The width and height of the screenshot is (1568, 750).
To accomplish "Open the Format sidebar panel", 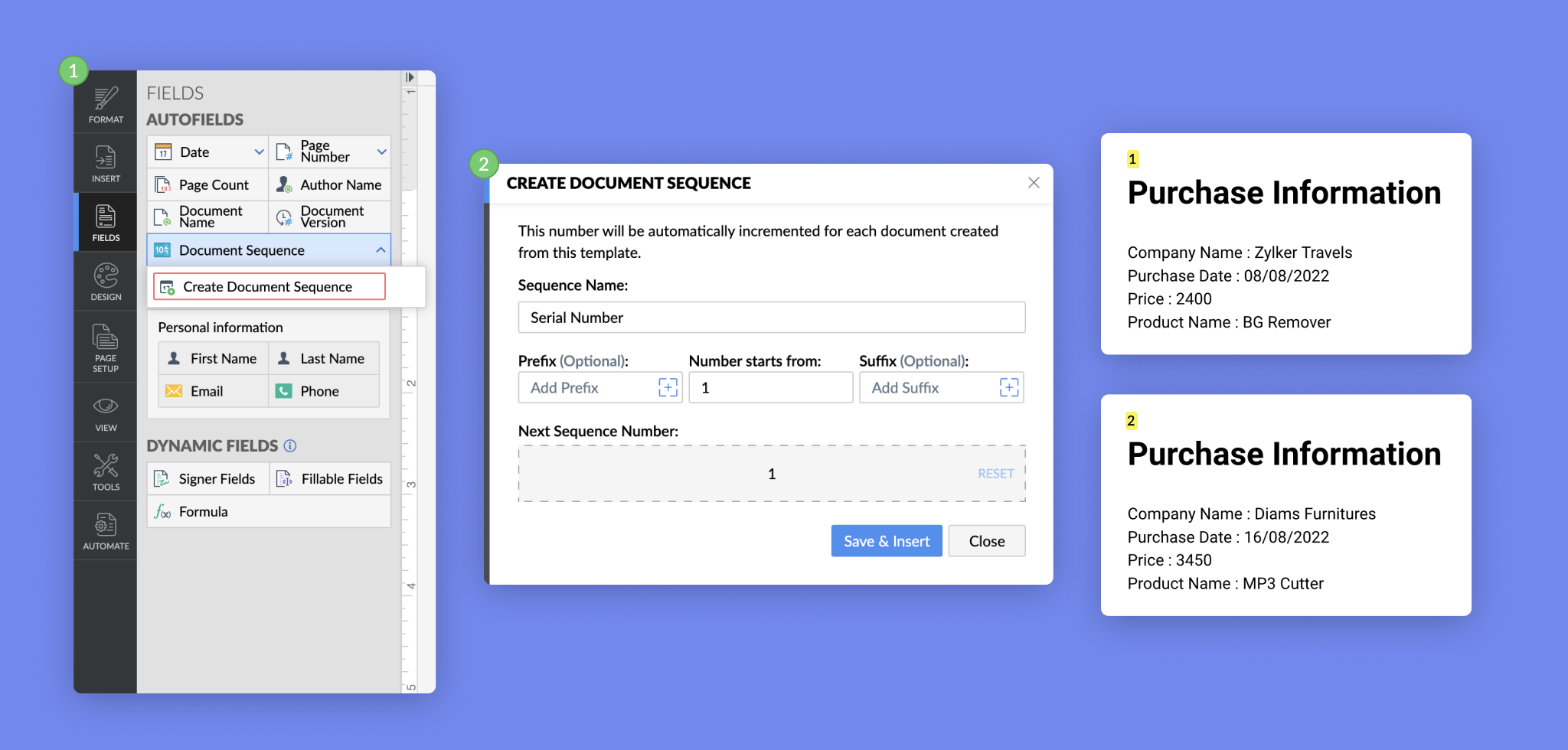I will tap(106, 105).
